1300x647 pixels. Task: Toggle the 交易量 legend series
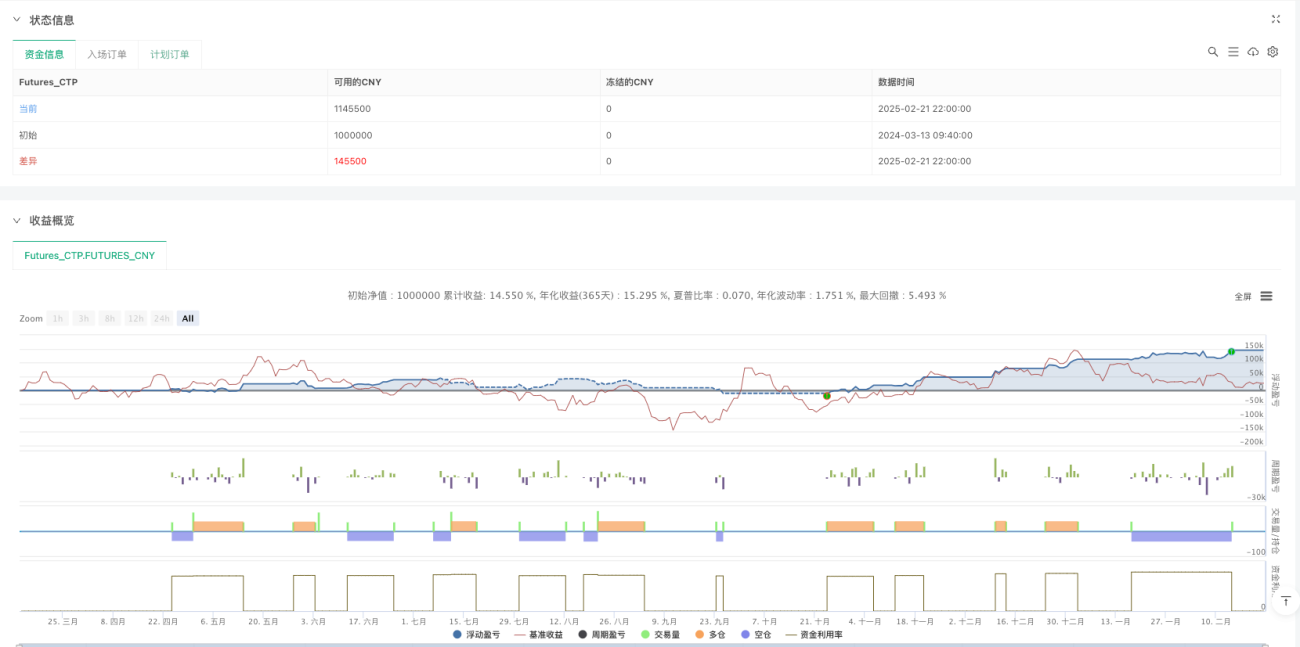661,635
